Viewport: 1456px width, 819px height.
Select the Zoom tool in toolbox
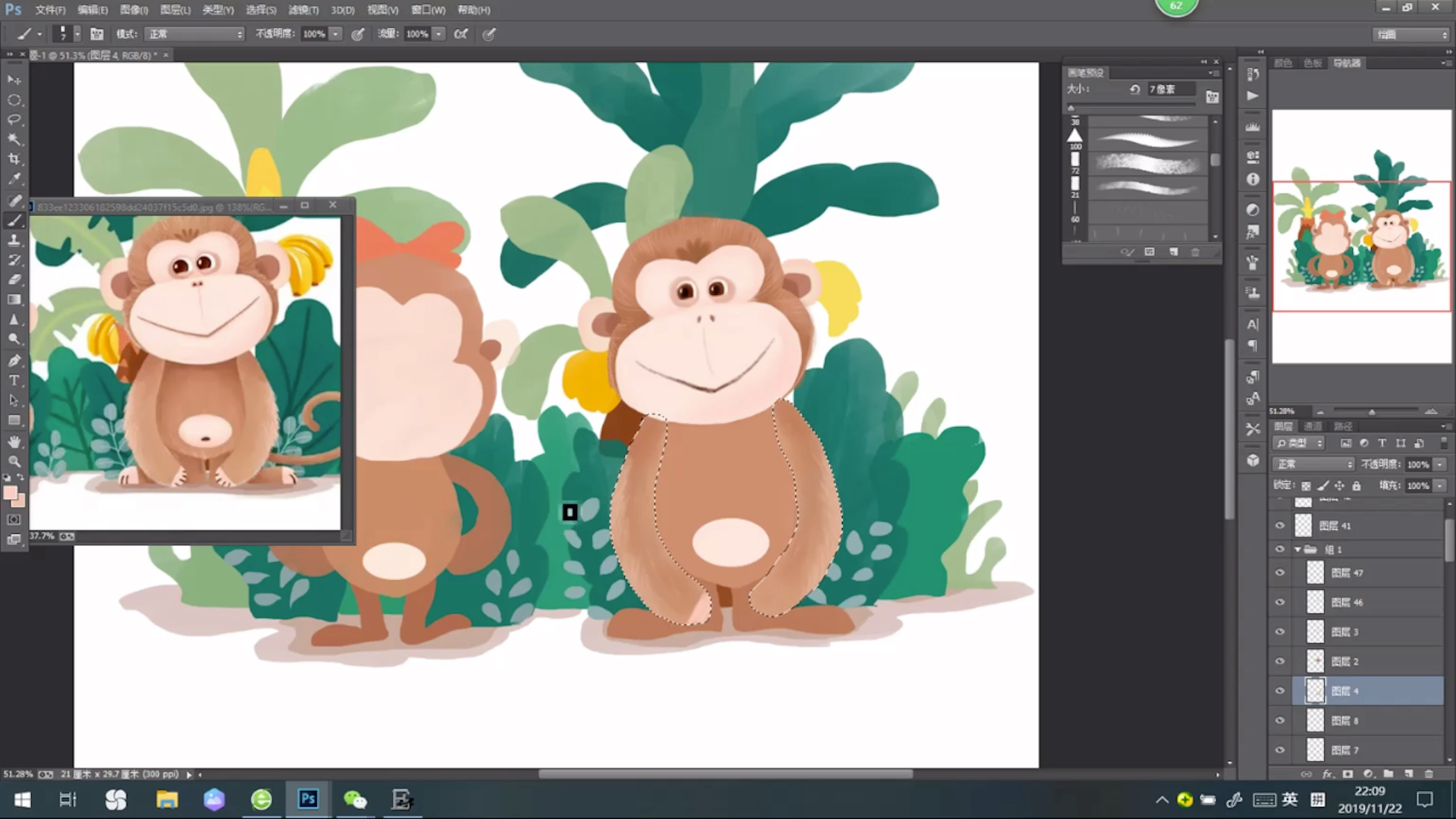pos(14,461)
